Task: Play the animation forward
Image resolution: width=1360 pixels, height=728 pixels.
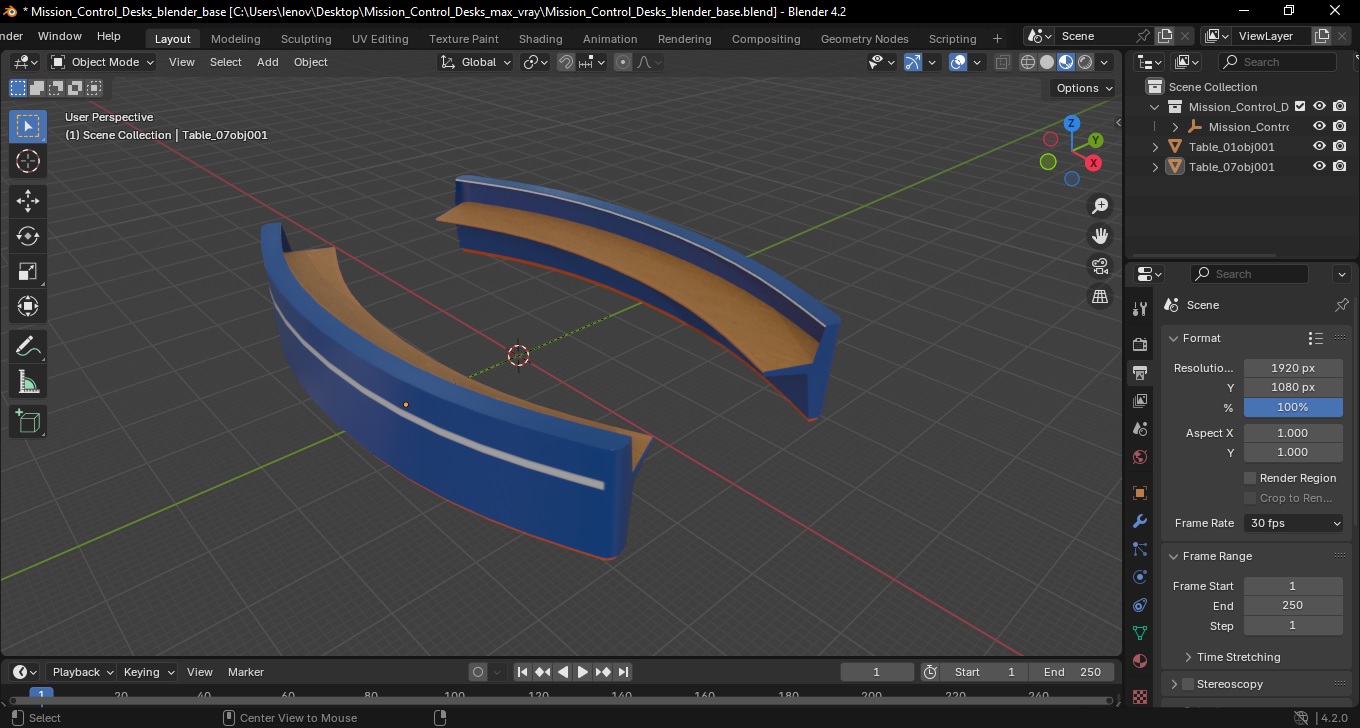Action: 583,672
